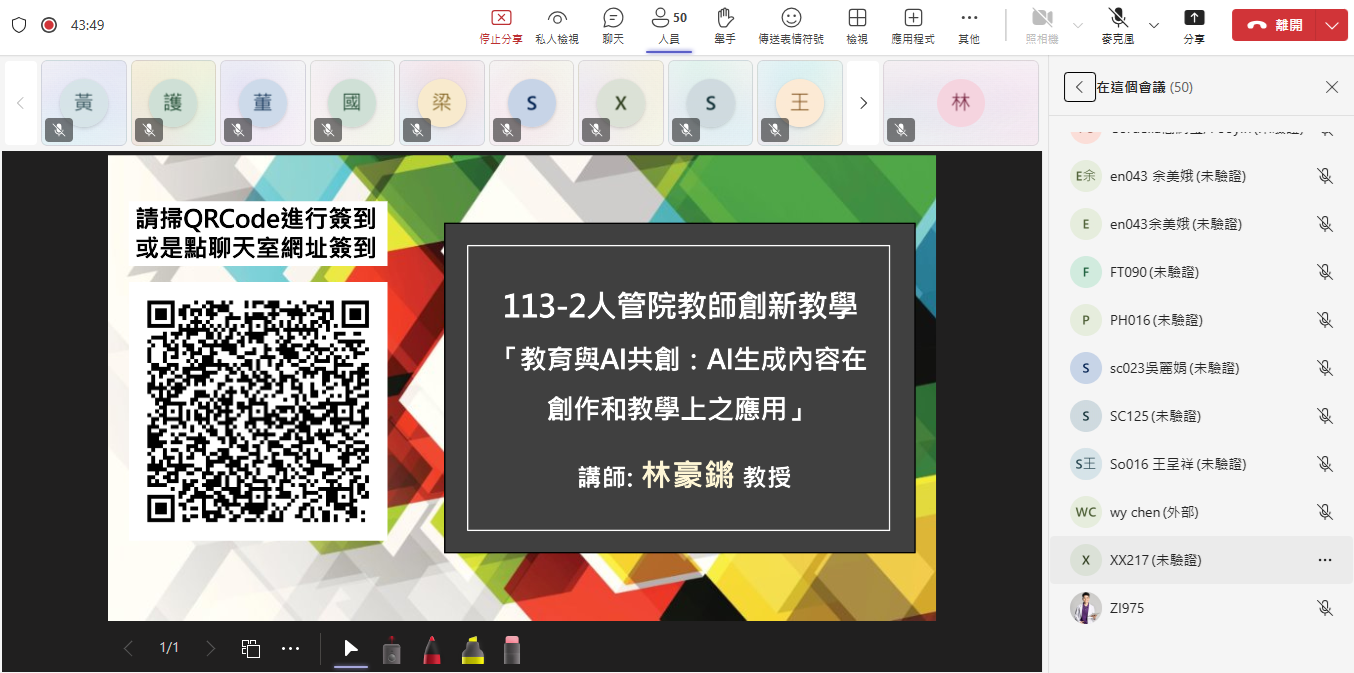Select wy chen (外部) participant name
1354x673 pixels.
1154,512
